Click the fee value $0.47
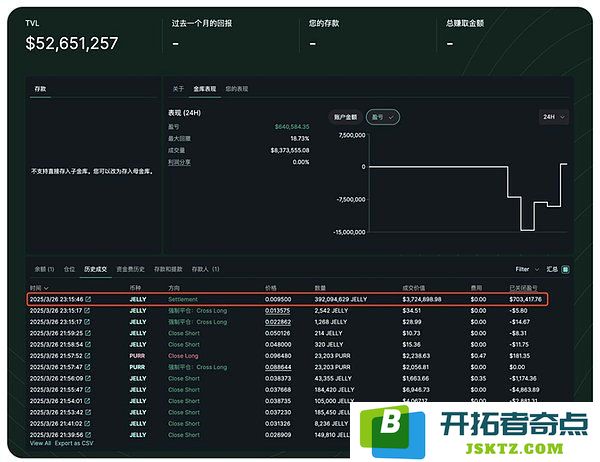The width and height of the screenshot is (600, 462). tap(478, 356)
